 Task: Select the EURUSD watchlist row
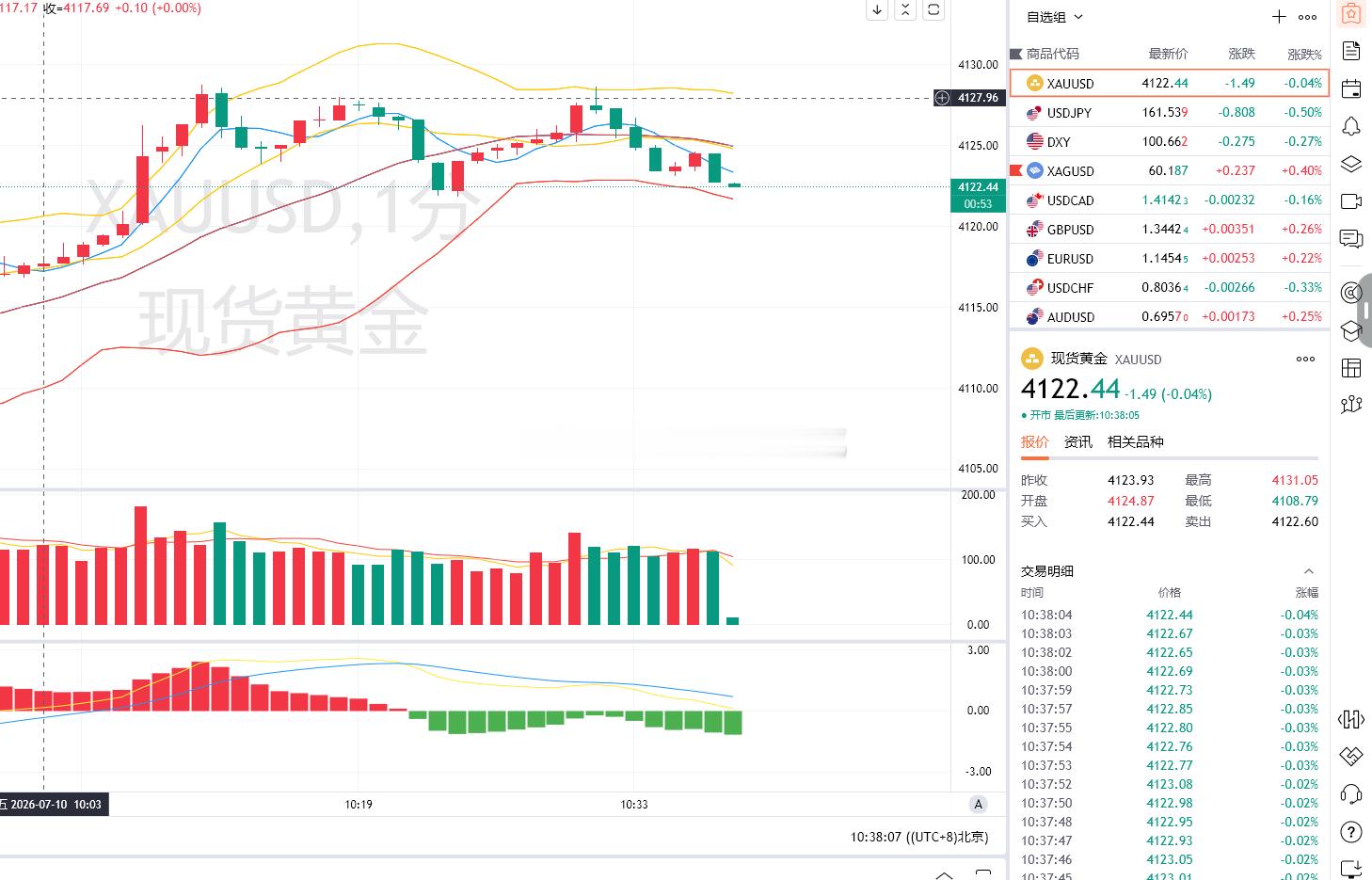tap(1169, 258)
